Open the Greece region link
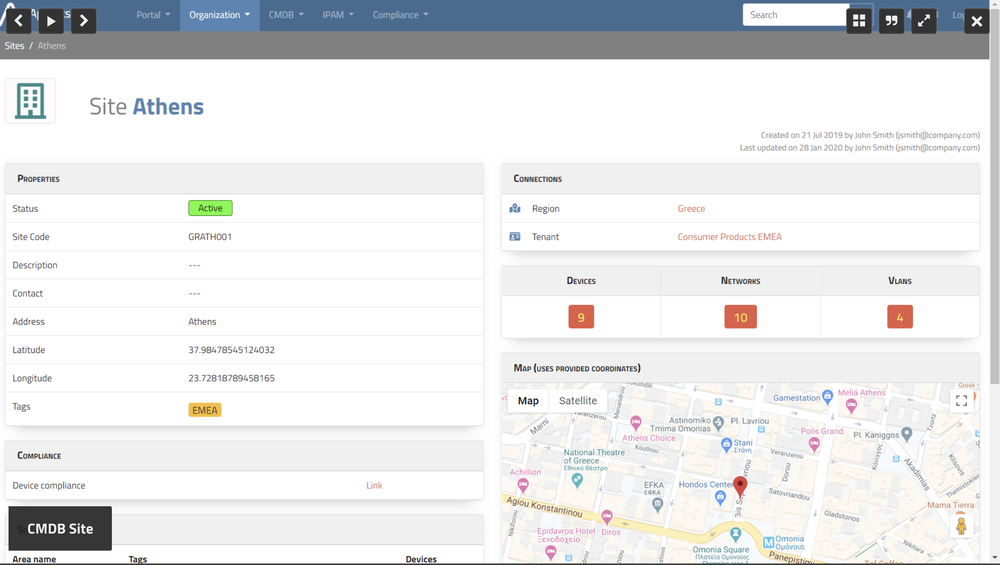 point(691,209)
